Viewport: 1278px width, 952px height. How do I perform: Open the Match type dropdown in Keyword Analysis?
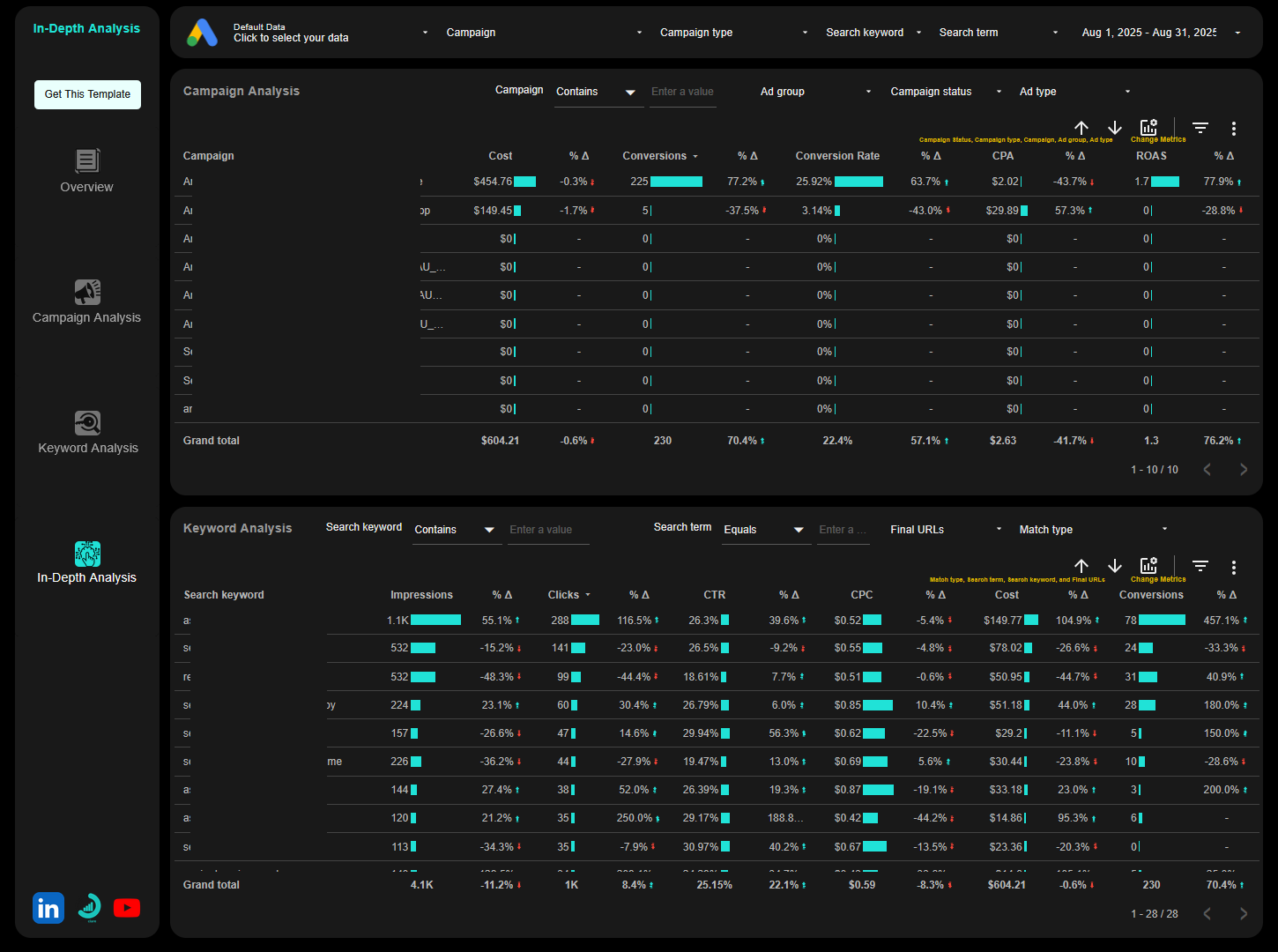pos(1091,529)
